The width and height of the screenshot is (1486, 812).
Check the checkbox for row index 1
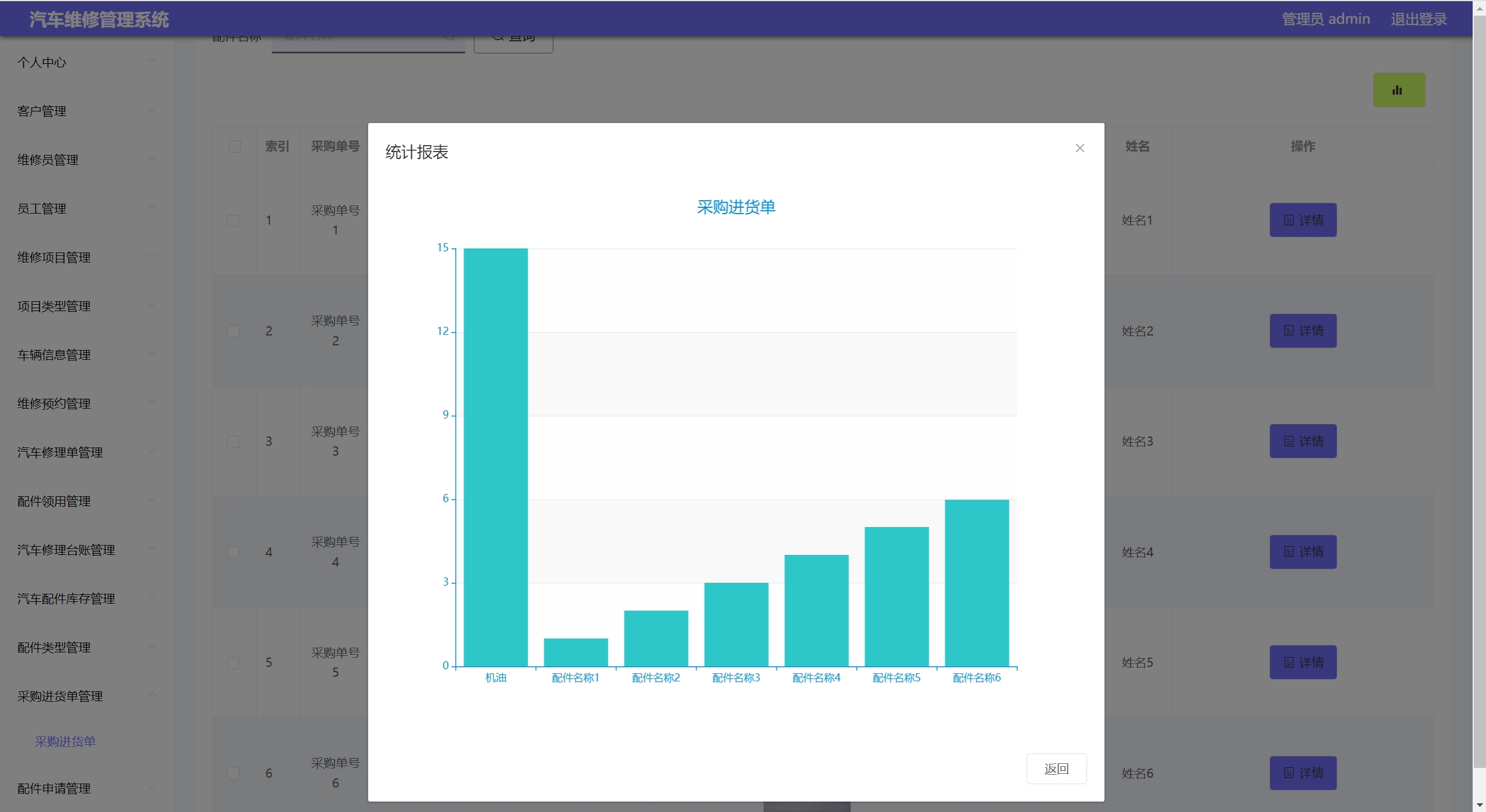point(233,221)
